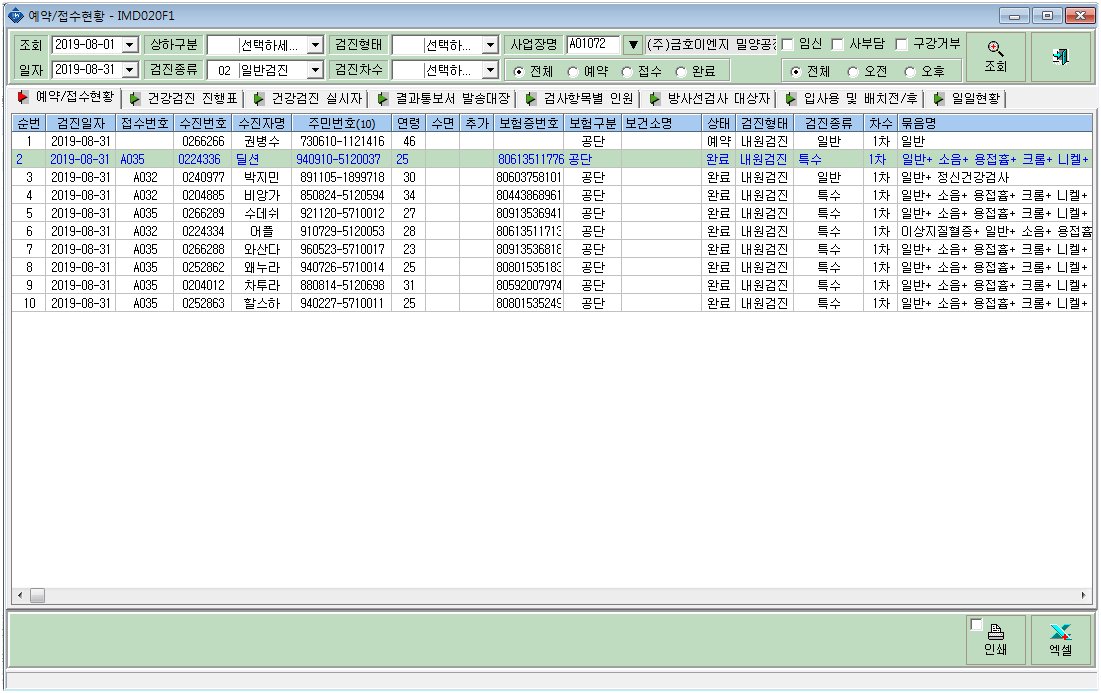Viewport: 1101px width, 693px height.
Task: Select the row for patient 박지민
Action: (552, 177)
